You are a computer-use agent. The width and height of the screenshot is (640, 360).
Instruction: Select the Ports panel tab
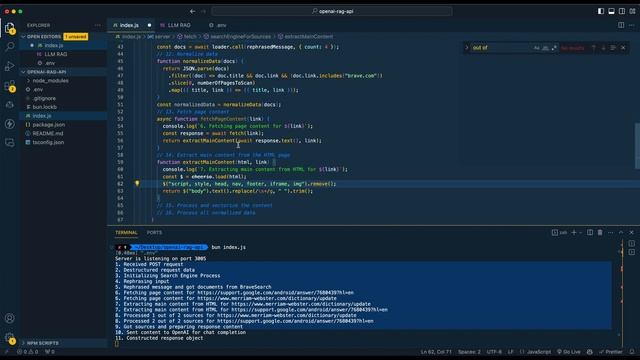point(154,233)
